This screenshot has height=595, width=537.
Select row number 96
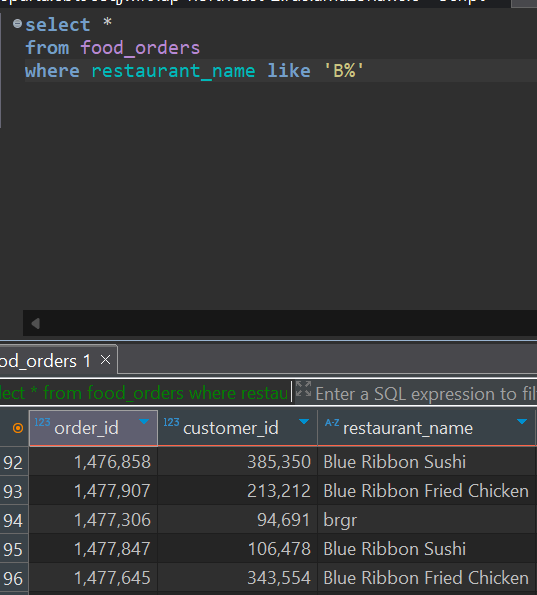pyautogui.click(x=14, y=578)
